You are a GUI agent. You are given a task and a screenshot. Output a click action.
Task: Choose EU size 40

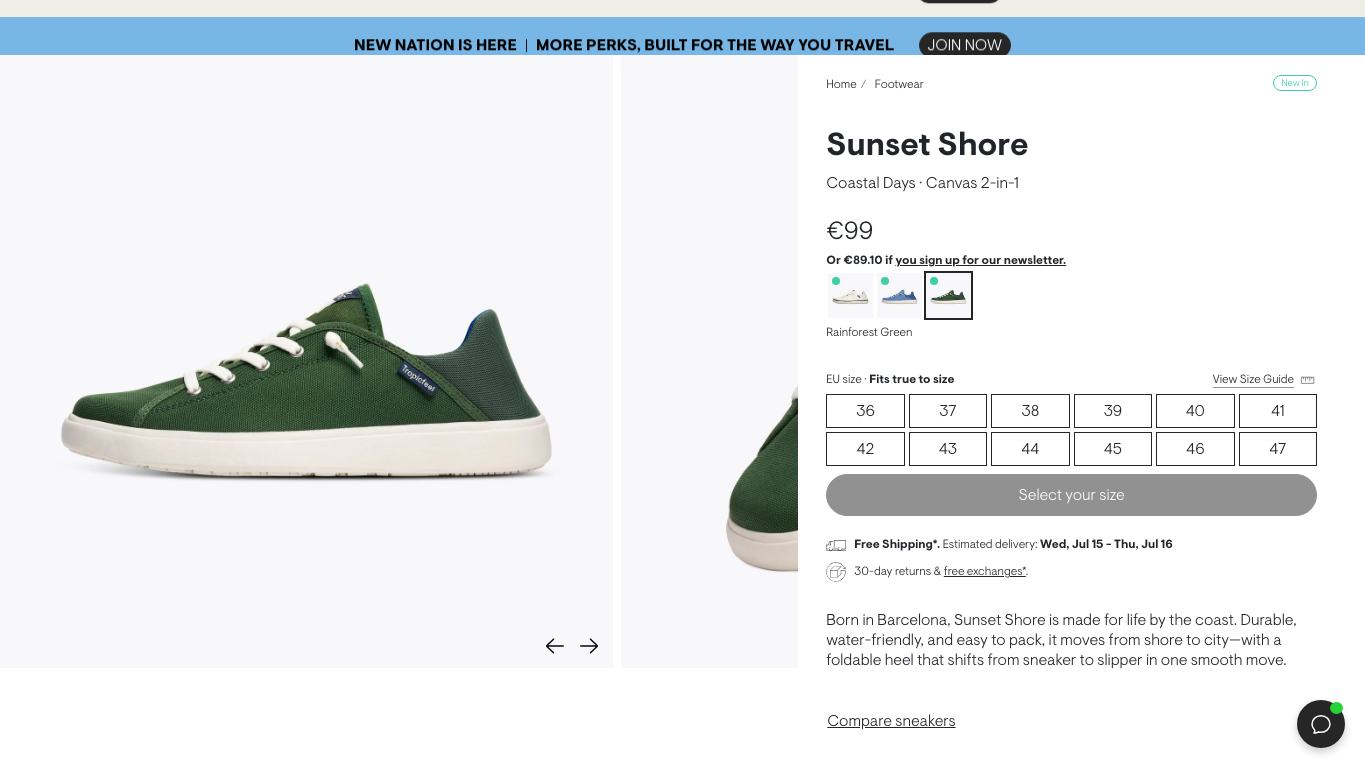[1195, 411]
